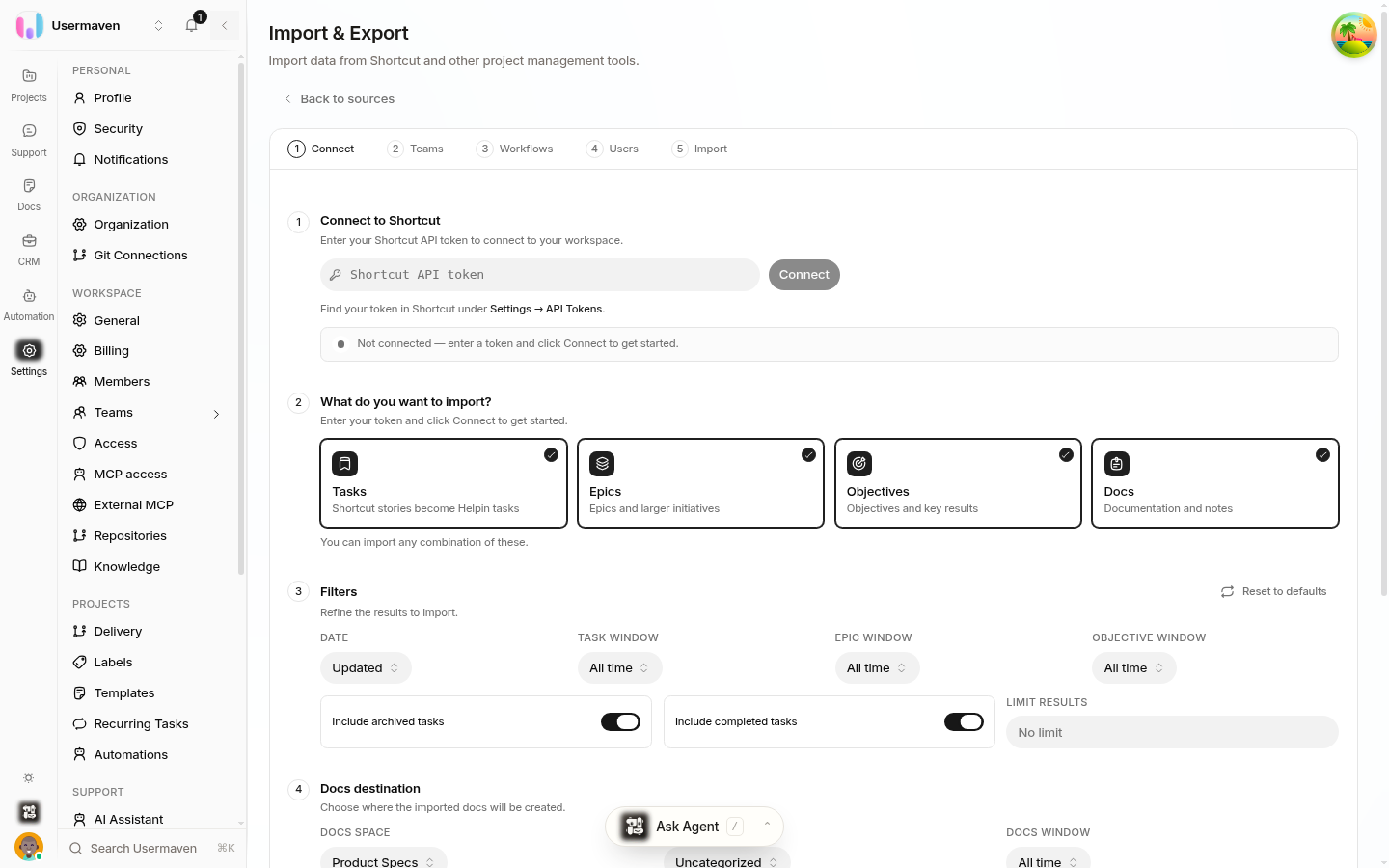Open Automation in the left rail
The width and height of the screenshot is (1389, 868).
pos(29,304)
